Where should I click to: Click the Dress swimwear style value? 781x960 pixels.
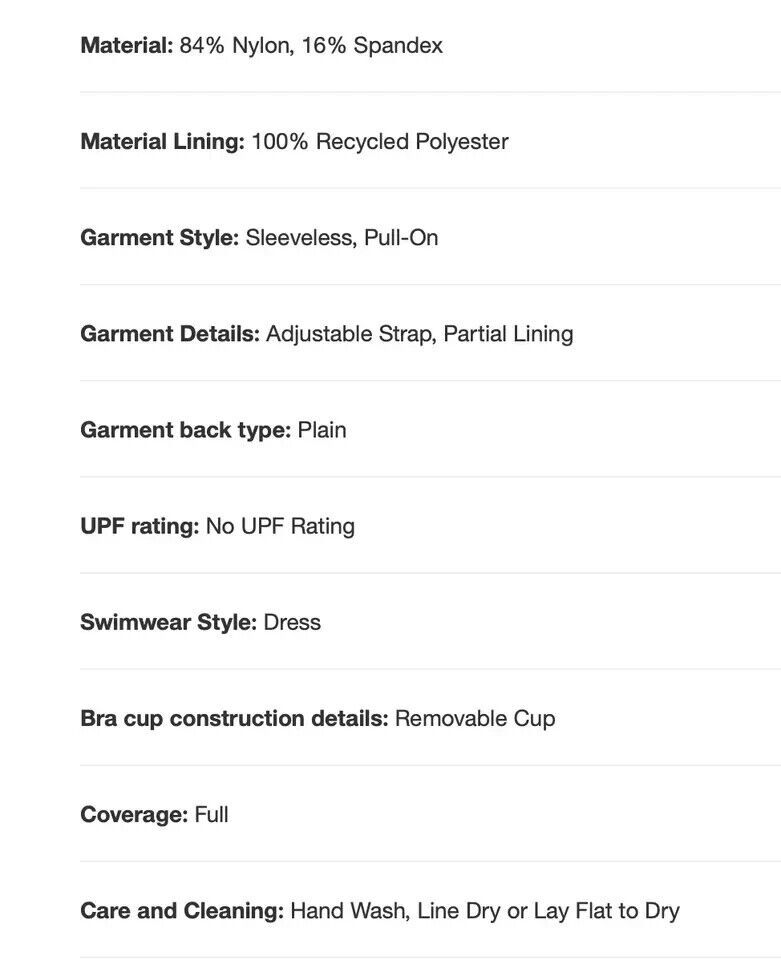tap(292, 622)
